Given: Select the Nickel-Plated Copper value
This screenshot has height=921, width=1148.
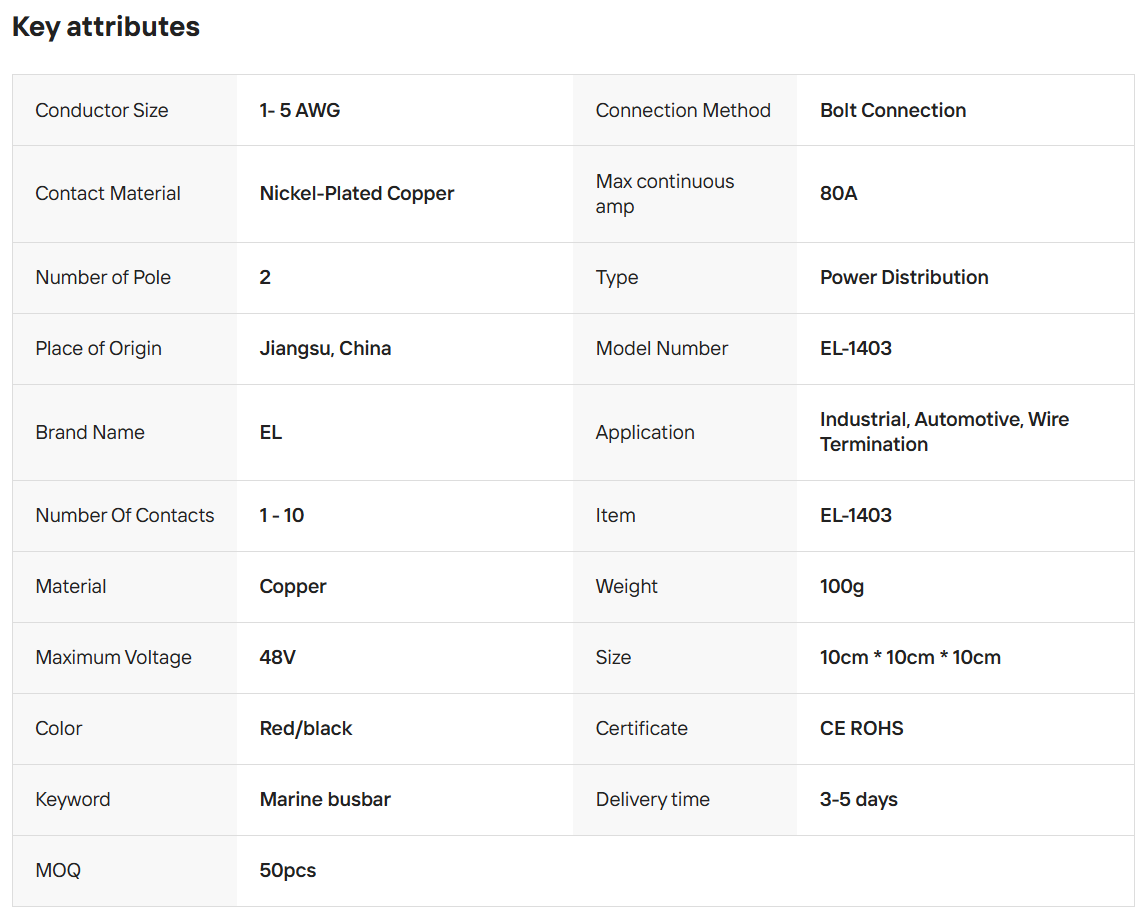Looking at the screenshot, I should click(357, 193).
